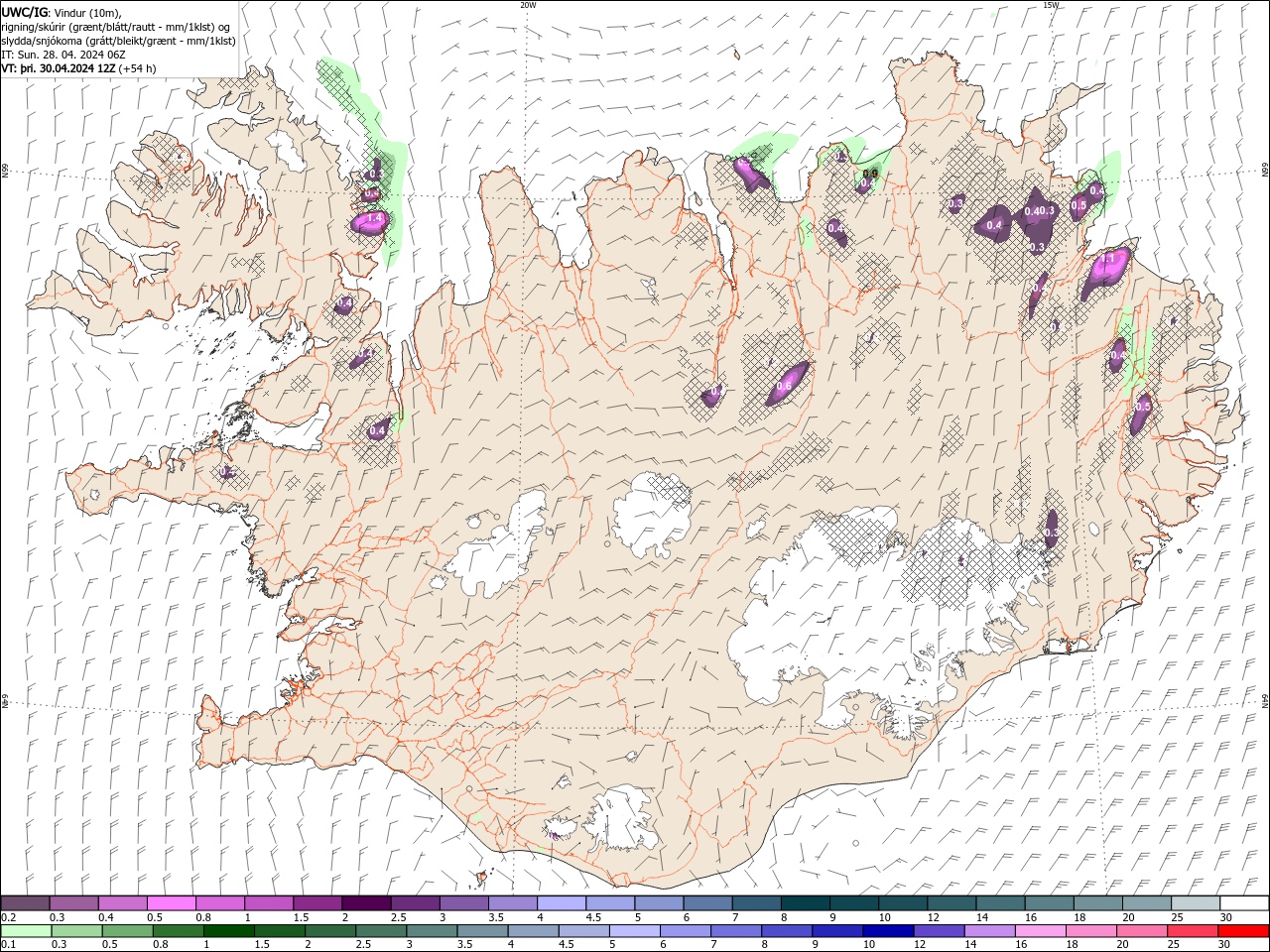The width and height of the screenshot is (1270, 952).
Task: Click the '0.1' label under the lower legend row
Action: (8, 944)
